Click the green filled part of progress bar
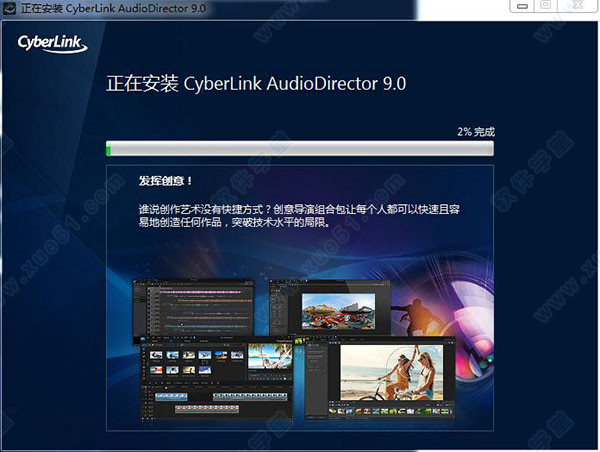This screenshot has width=600, height=452. 109,149
